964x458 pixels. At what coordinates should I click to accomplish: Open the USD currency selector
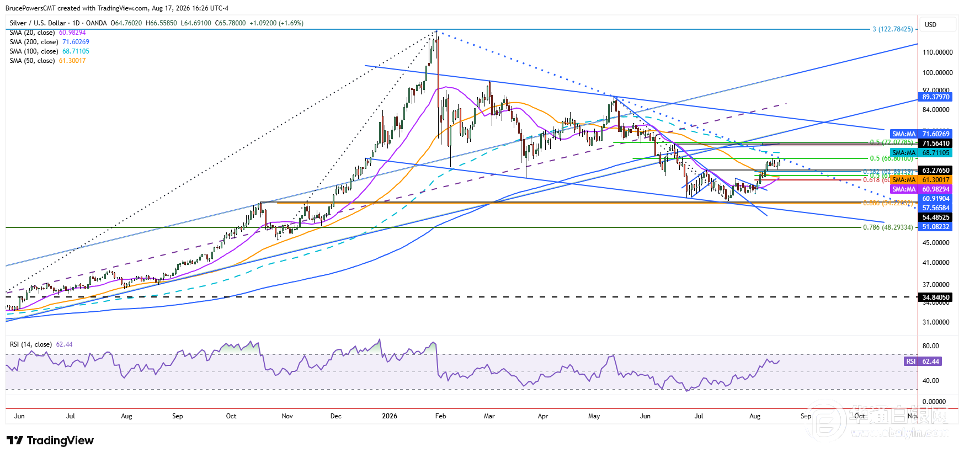click(x=930, y=25)
